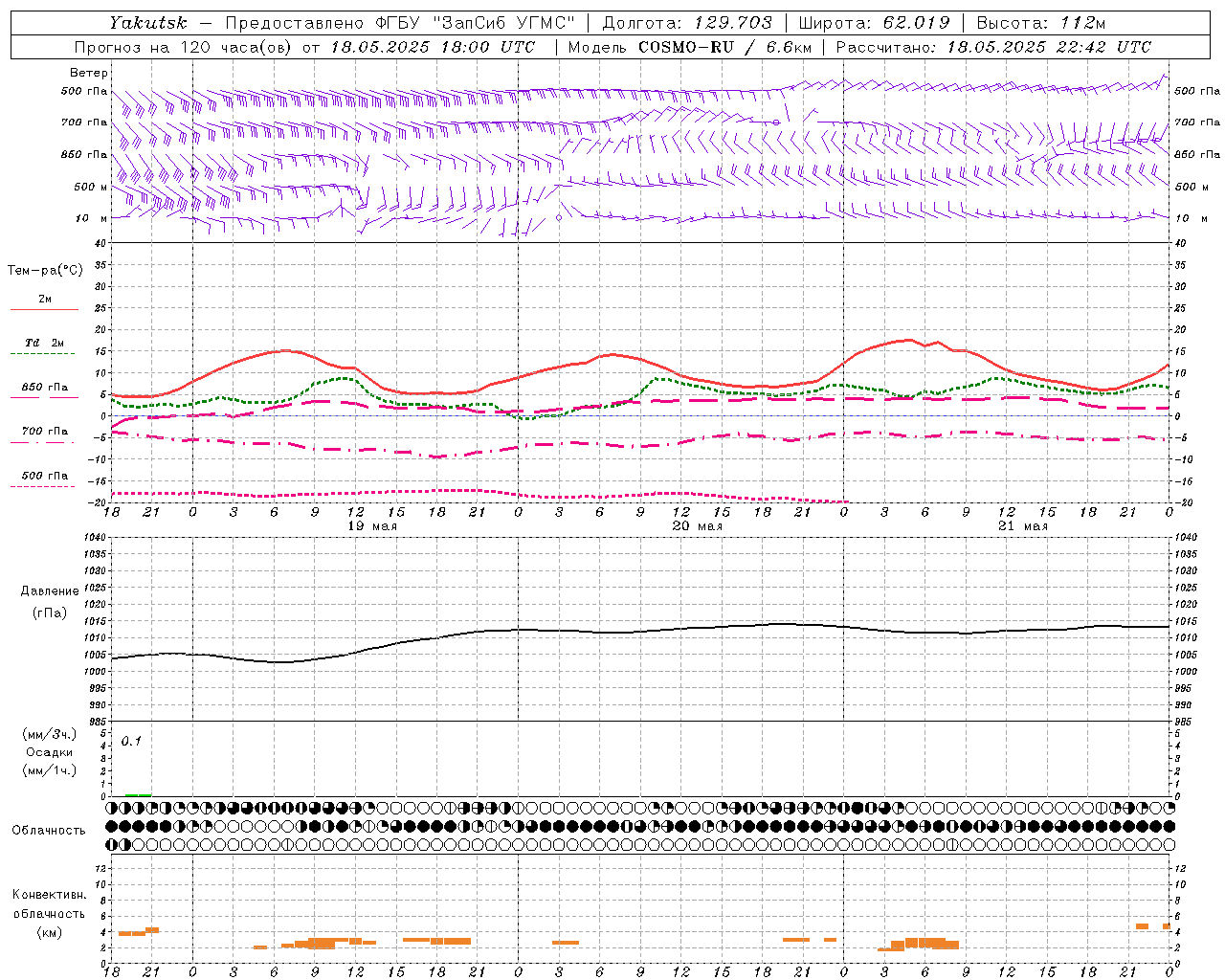Screen dimensions: 1225x980
Task: Click the (мм/3ч.) precipitation unit label
Action: point(50,734)
